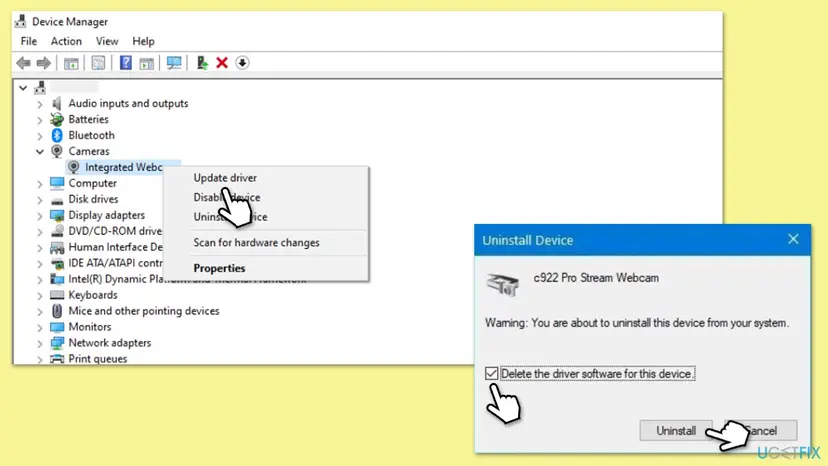Click the Update device driver toolbar icon

(202, 63)
